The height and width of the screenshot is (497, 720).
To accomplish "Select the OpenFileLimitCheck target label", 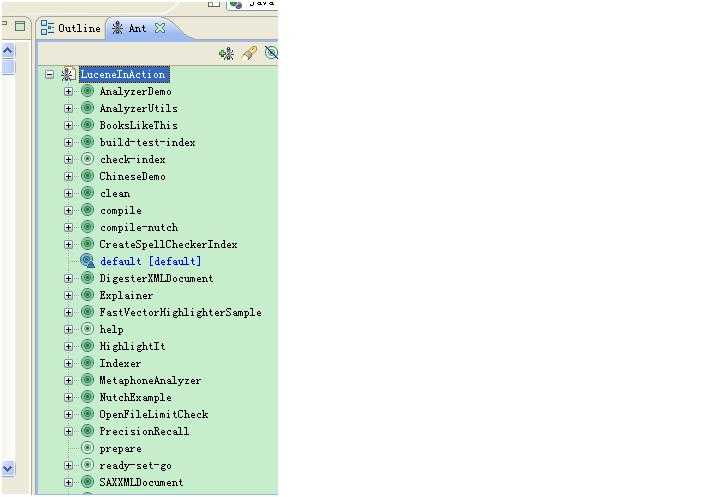I will tap(154, 414).
